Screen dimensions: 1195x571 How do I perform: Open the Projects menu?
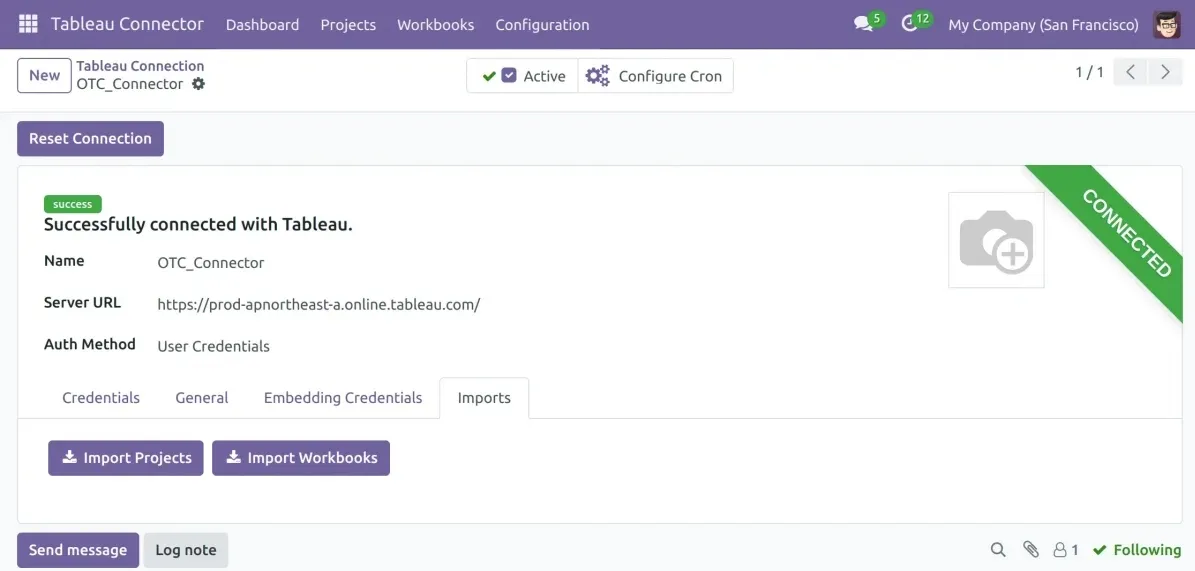(348, 25)
